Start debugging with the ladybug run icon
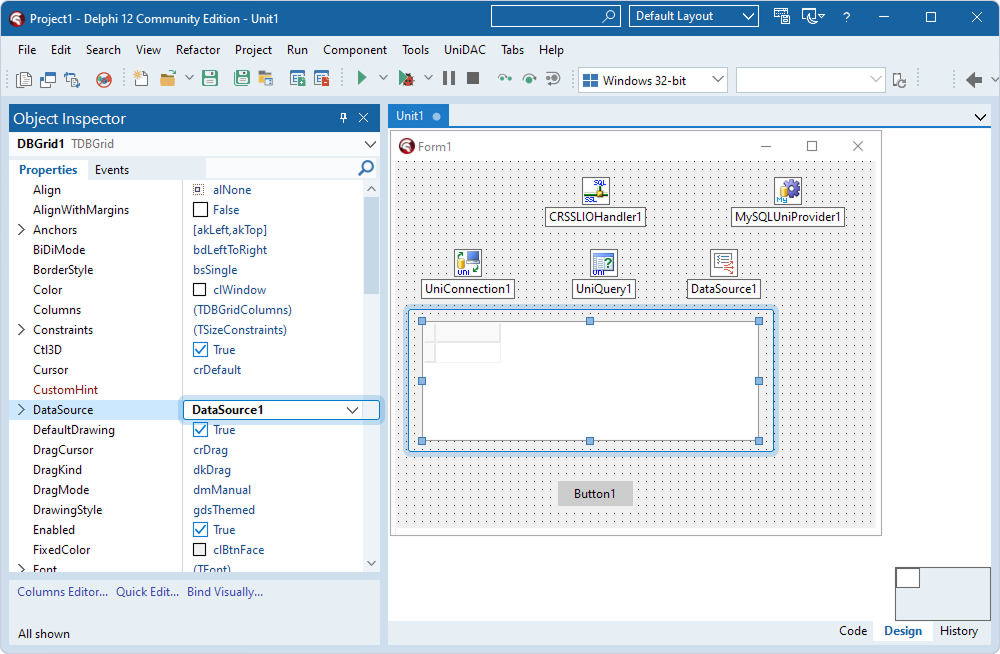Viewport: 1000px width, 654px height. [406, 78]
